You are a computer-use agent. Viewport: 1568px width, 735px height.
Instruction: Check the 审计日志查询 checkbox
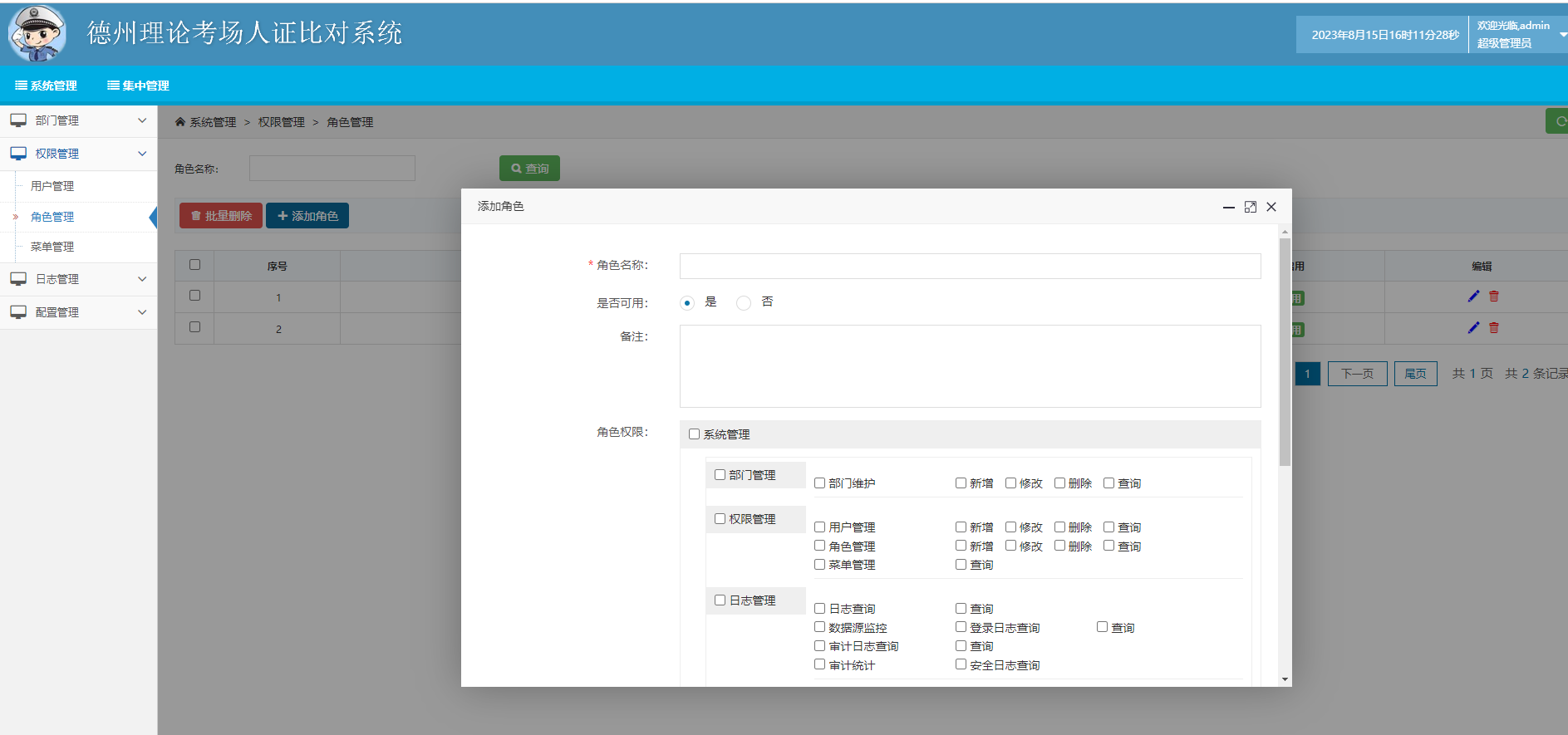click(x=820, y=646)
